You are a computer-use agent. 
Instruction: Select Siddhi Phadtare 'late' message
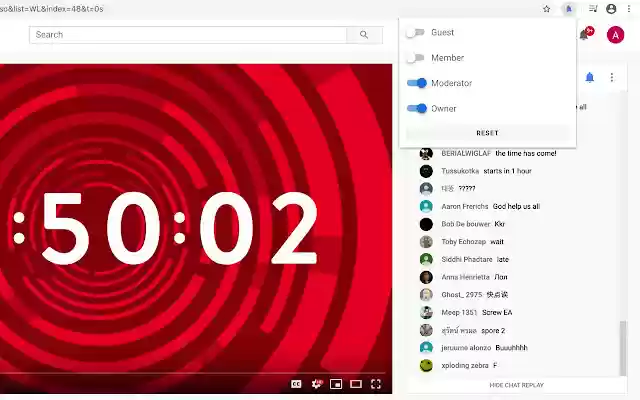point(502,259)
